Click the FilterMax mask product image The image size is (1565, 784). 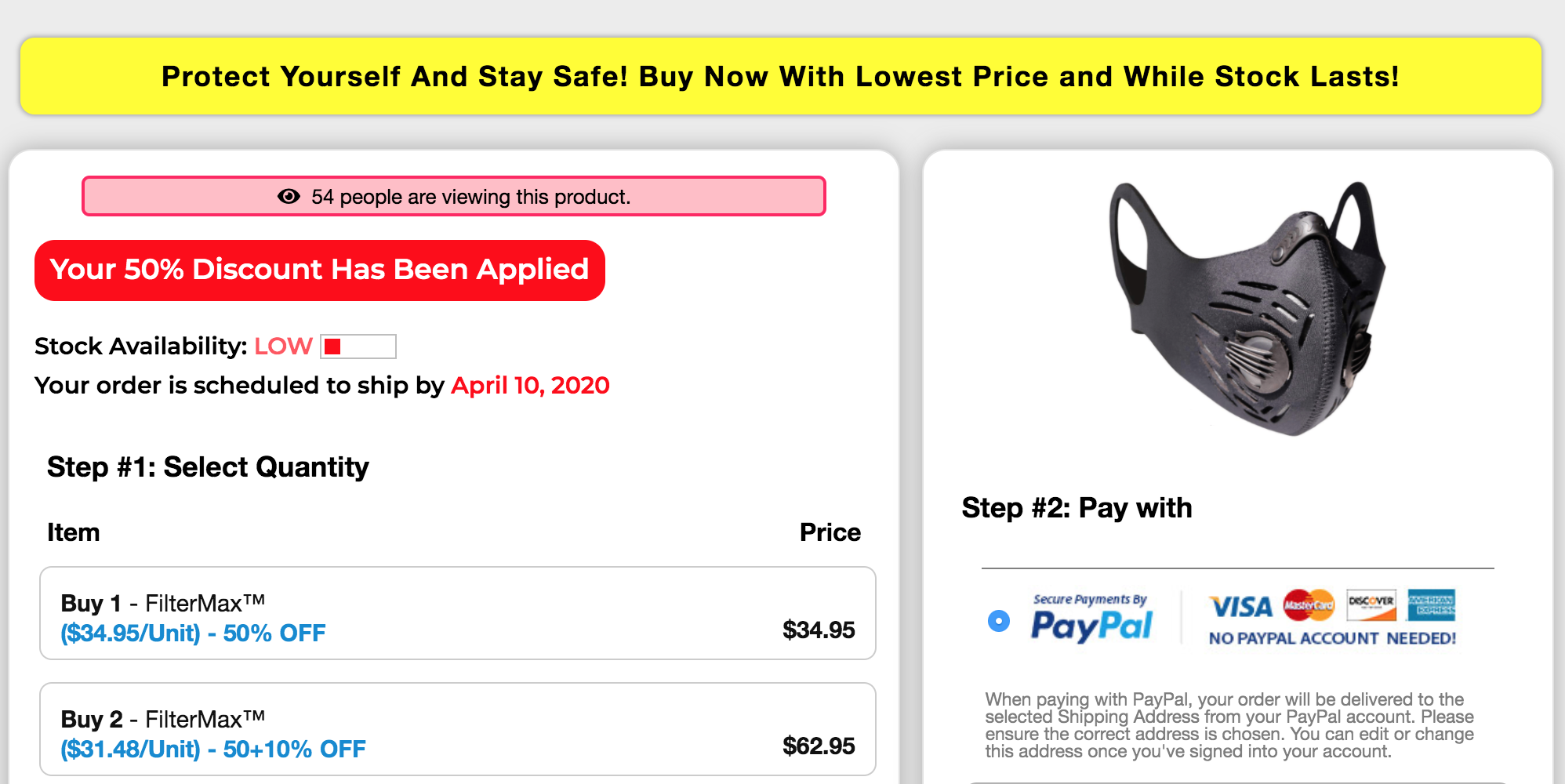pos(1246,309)
